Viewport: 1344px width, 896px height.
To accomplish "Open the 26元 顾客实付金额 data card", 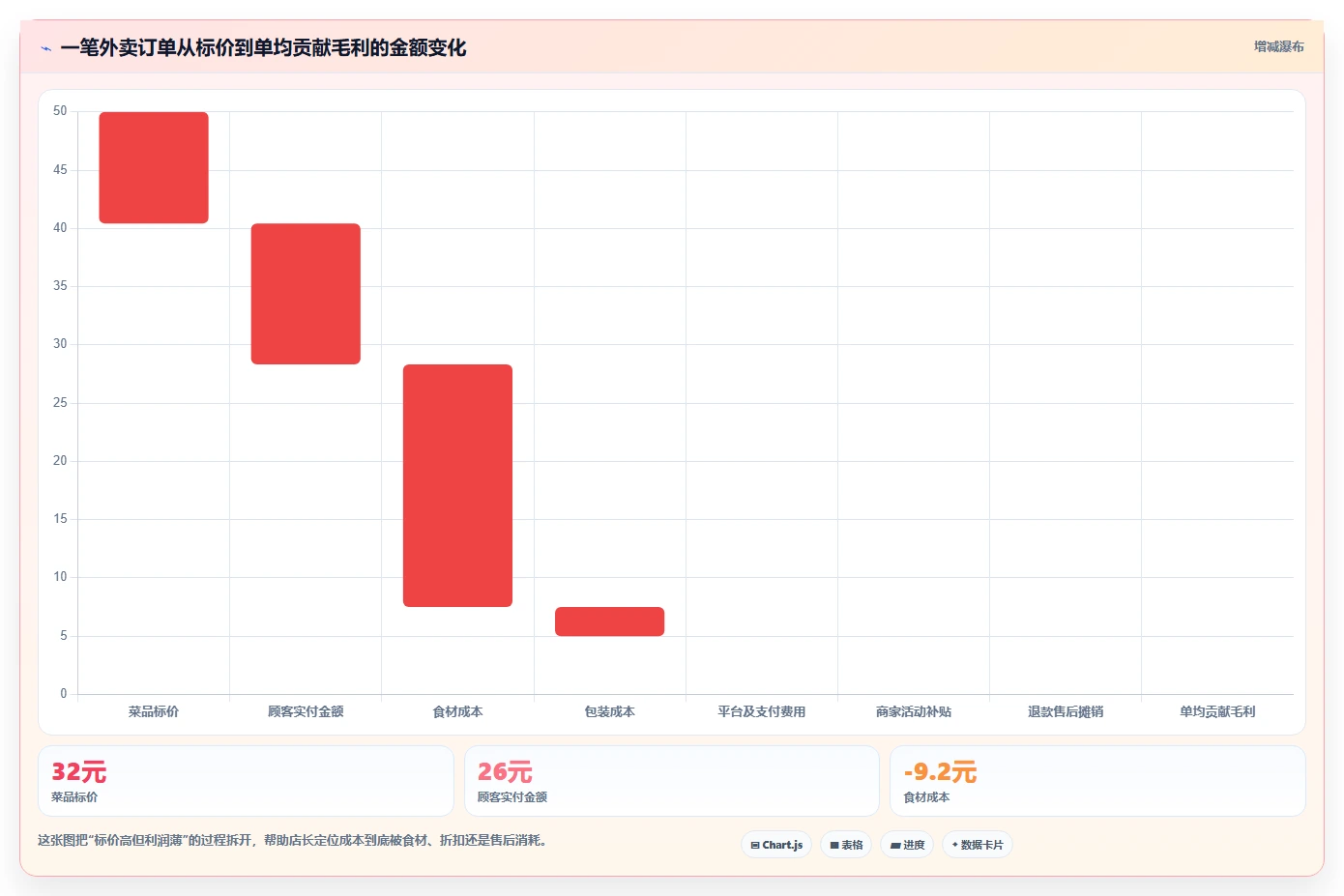I will (x=672, y=781).
